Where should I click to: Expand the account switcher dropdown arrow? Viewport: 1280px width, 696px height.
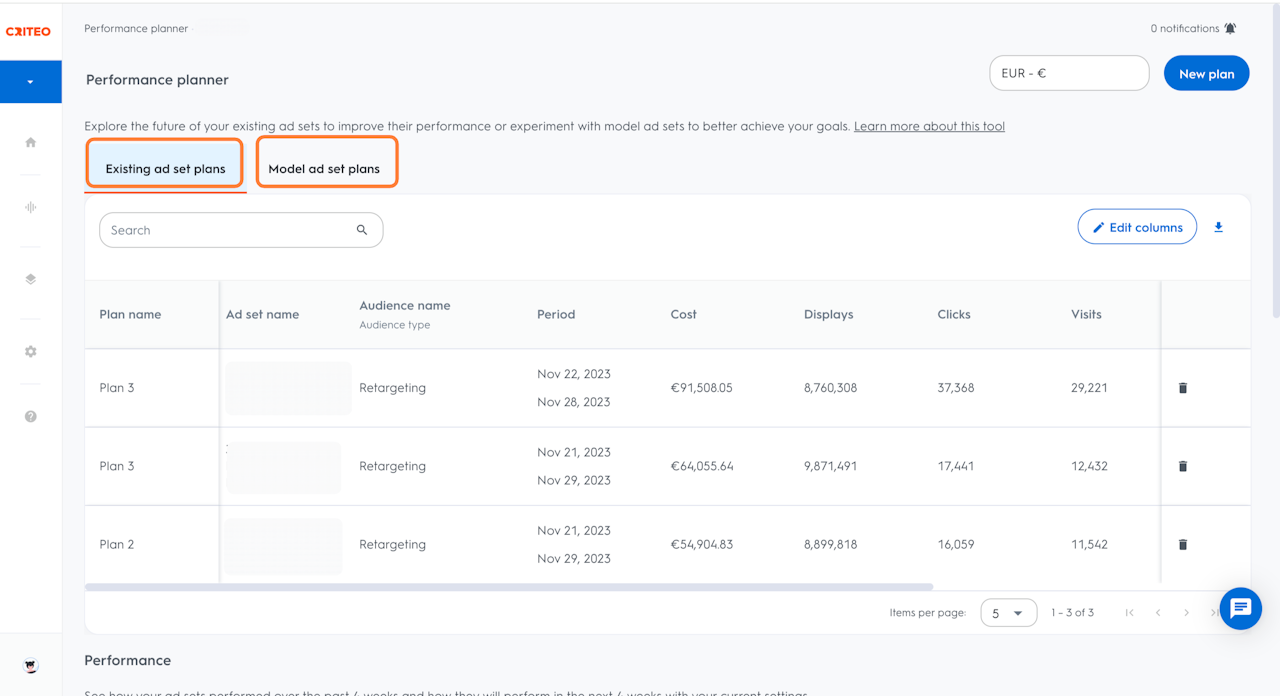30,82
